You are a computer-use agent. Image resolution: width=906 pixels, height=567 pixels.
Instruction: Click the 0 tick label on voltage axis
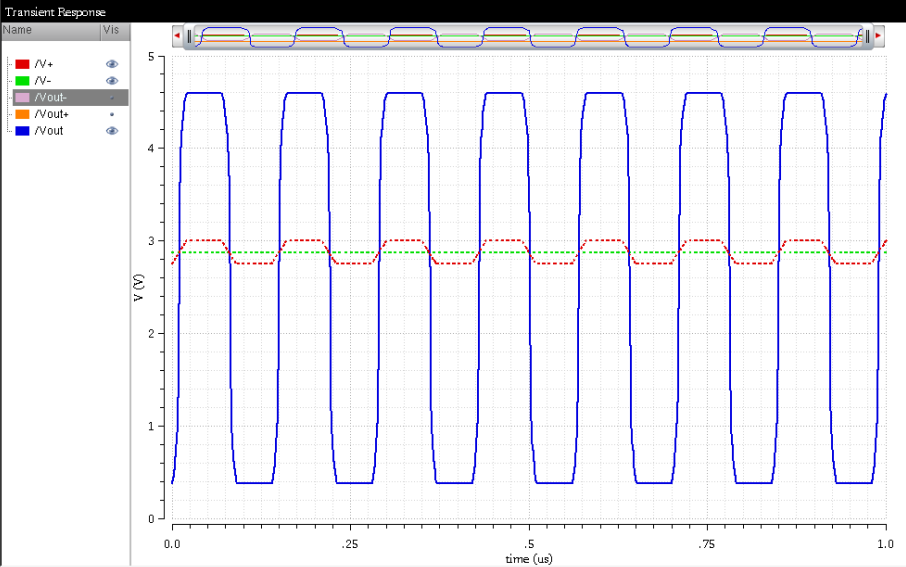pos(151,519)
